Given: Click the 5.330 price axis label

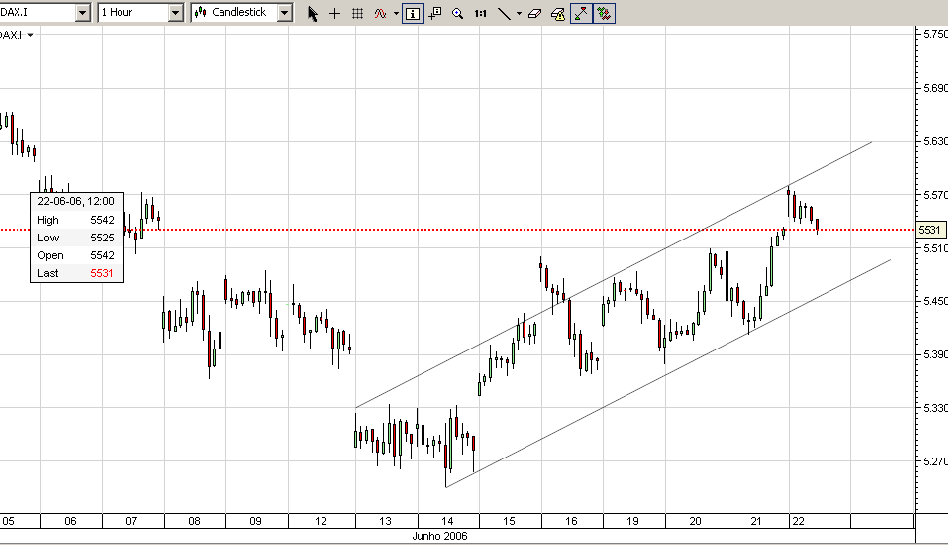Looking at the screenshot, I should pos(935,408).
